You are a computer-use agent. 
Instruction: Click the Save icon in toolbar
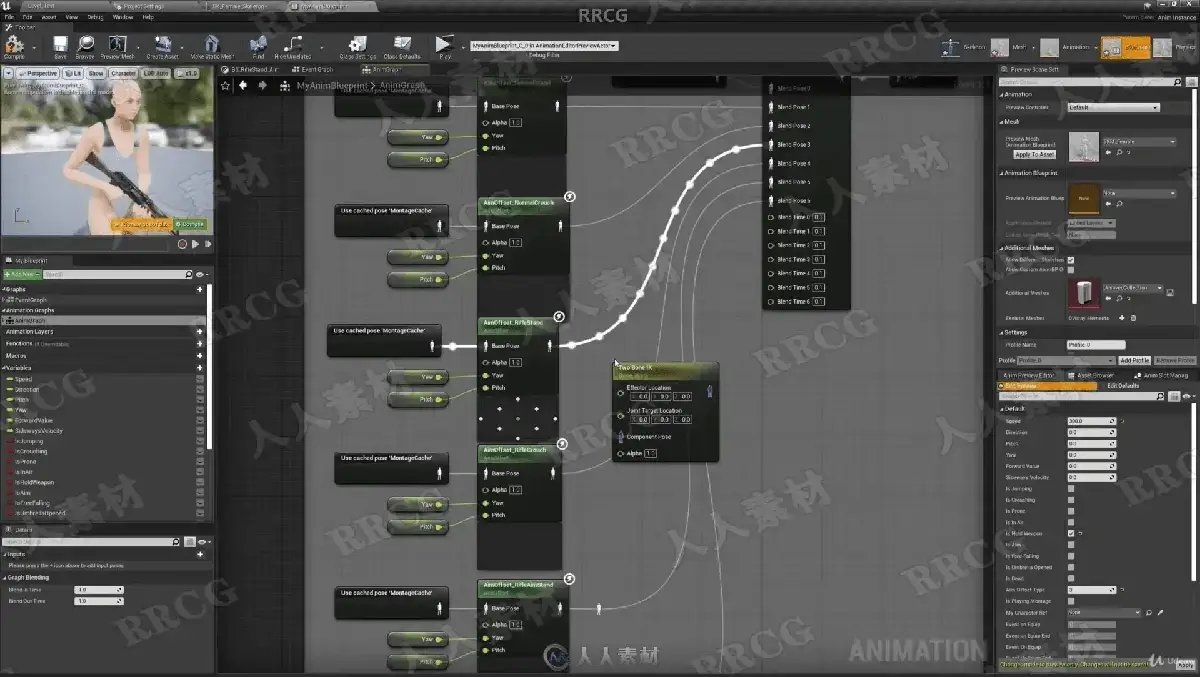point(60,46)
